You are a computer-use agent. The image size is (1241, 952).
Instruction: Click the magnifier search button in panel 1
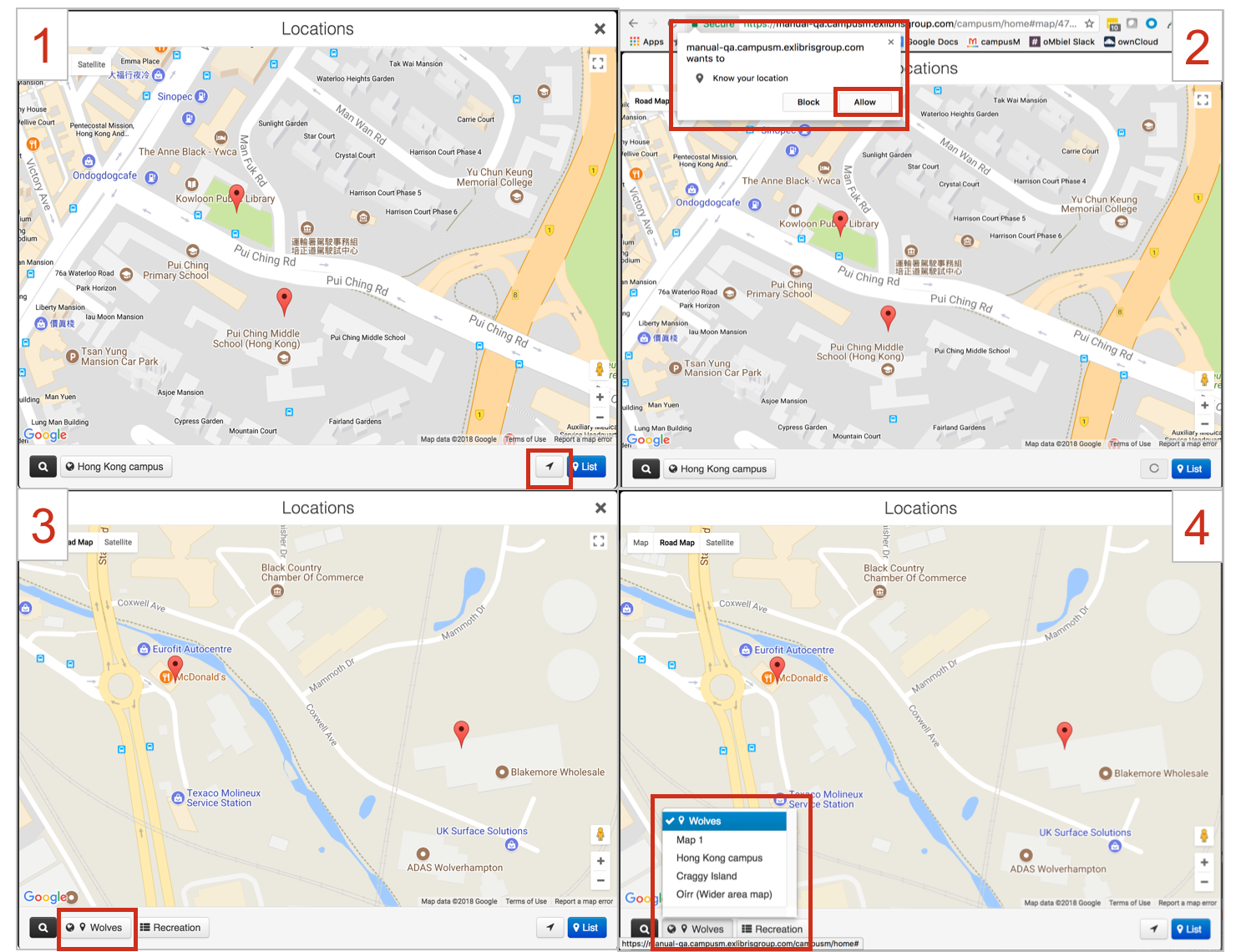pyautogui.click(x=43, y=467)
